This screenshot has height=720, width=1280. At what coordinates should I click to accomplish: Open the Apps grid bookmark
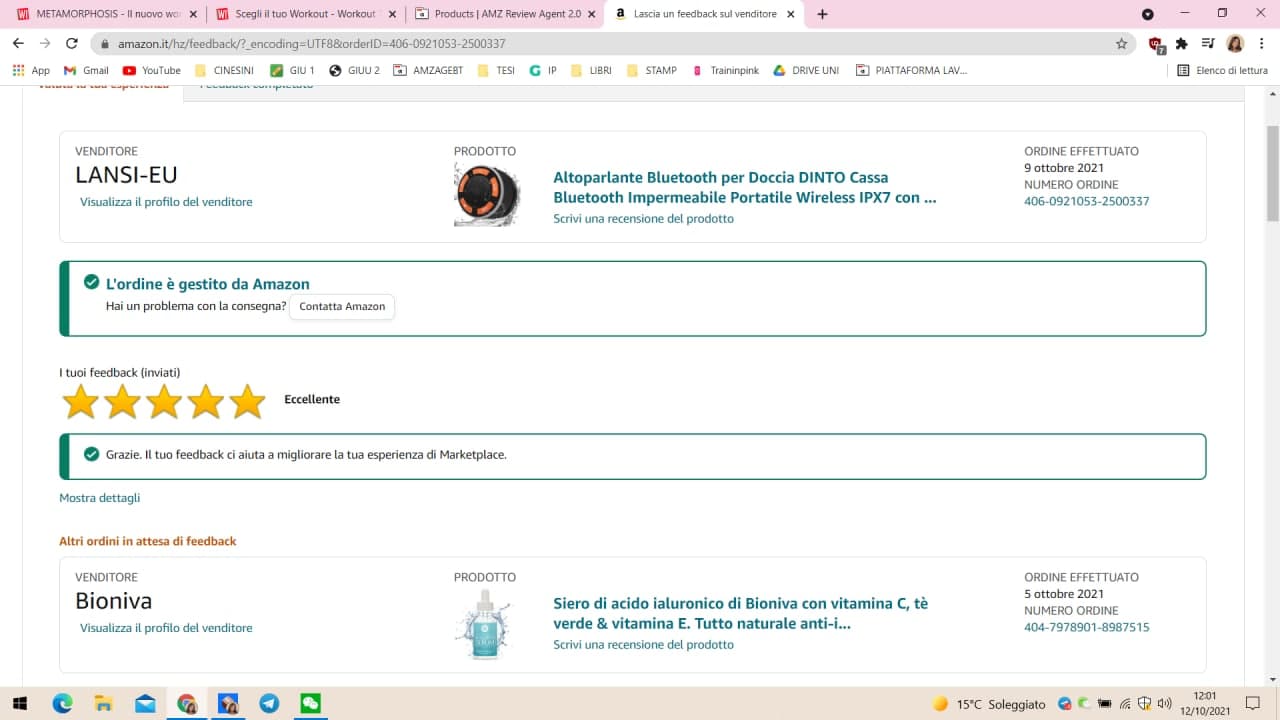point(31,70)
